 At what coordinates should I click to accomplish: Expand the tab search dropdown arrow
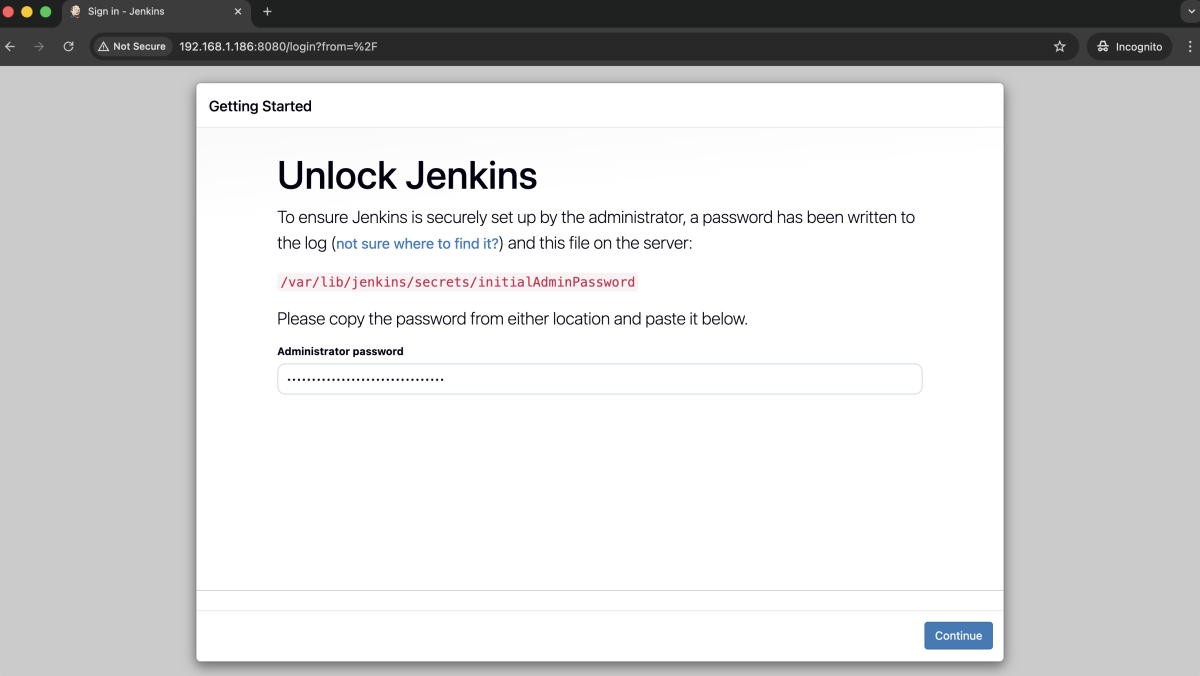[1188, 12]
